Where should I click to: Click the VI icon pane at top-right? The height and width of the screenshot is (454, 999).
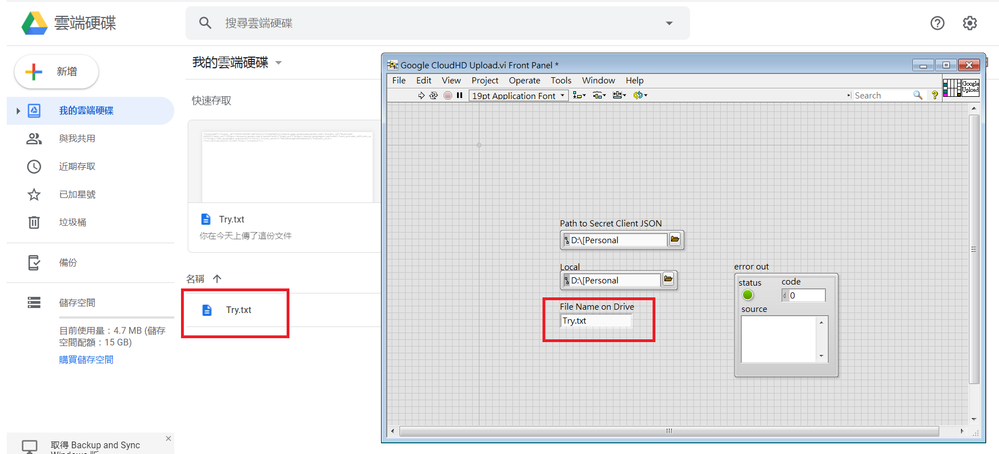pyautogui.click(x=970, y=87)
